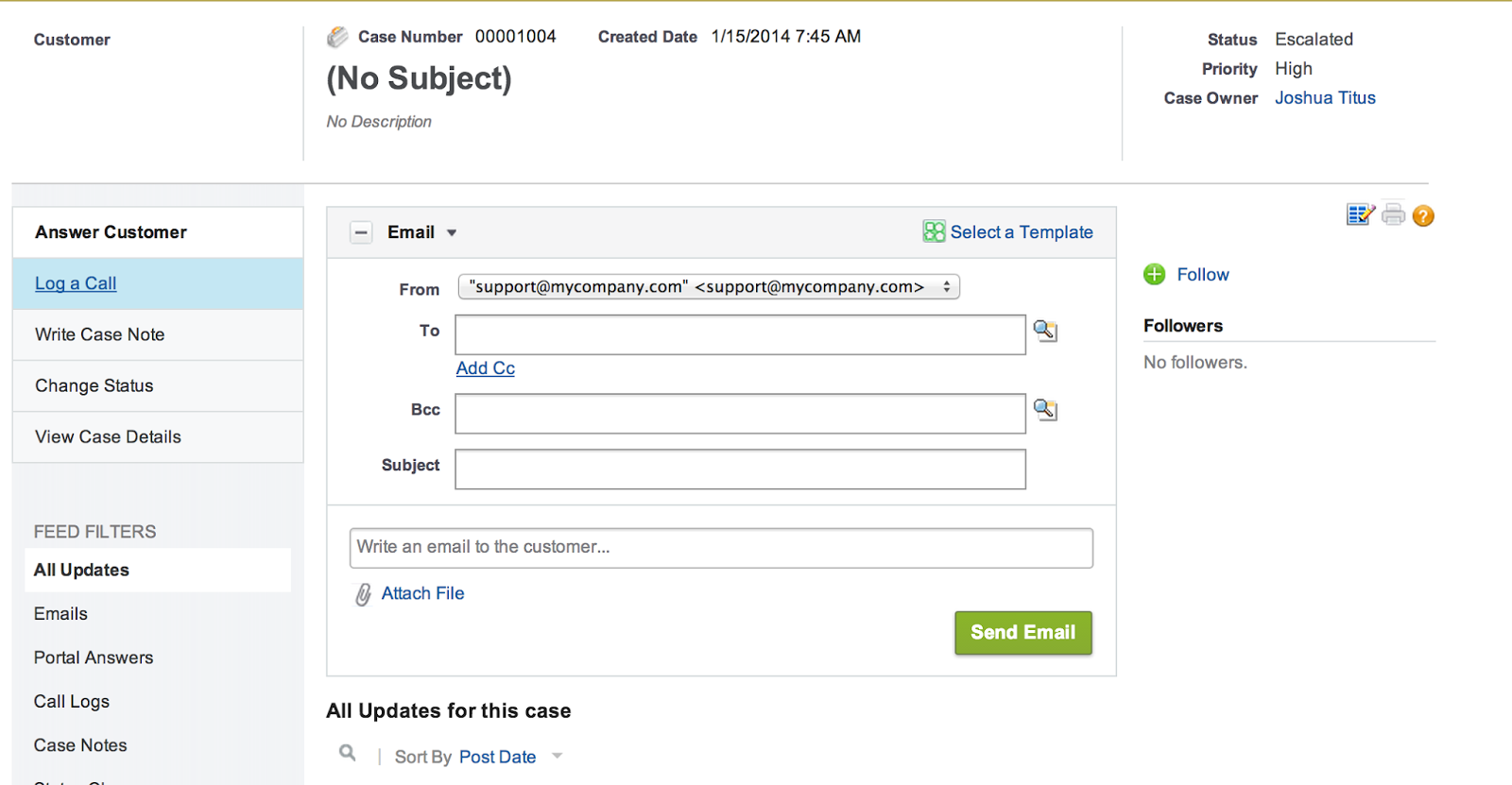Click the To field lookup icon

click(1044, 331)
